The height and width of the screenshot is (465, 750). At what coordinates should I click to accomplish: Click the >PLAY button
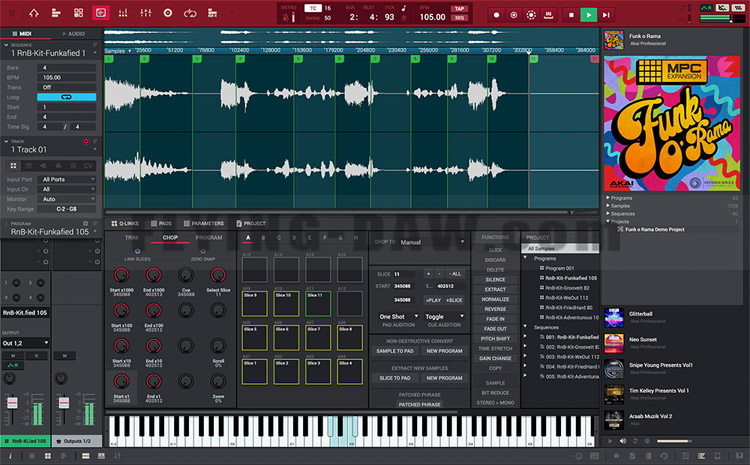click(433, 300)
